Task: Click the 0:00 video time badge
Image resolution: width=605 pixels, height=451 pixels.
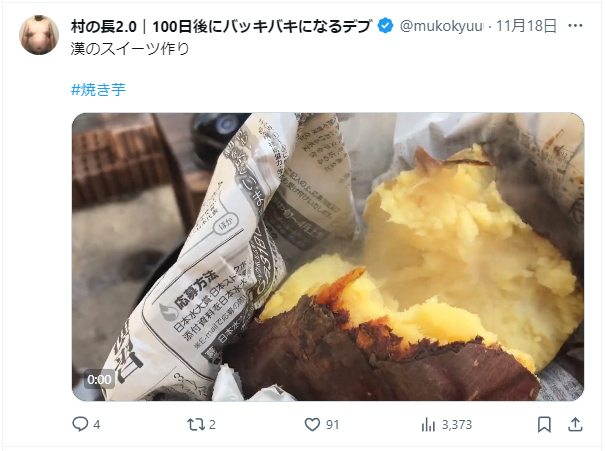Action: [99, 380]
